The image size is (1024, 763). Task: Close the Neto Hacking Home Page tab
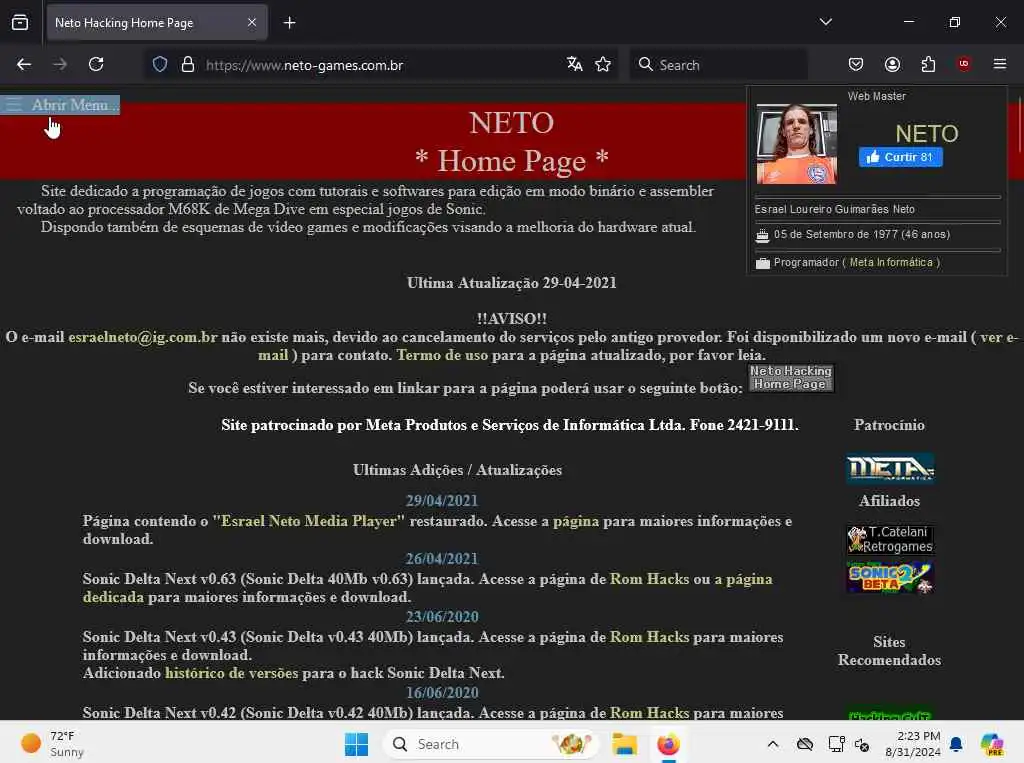[252, 23]
